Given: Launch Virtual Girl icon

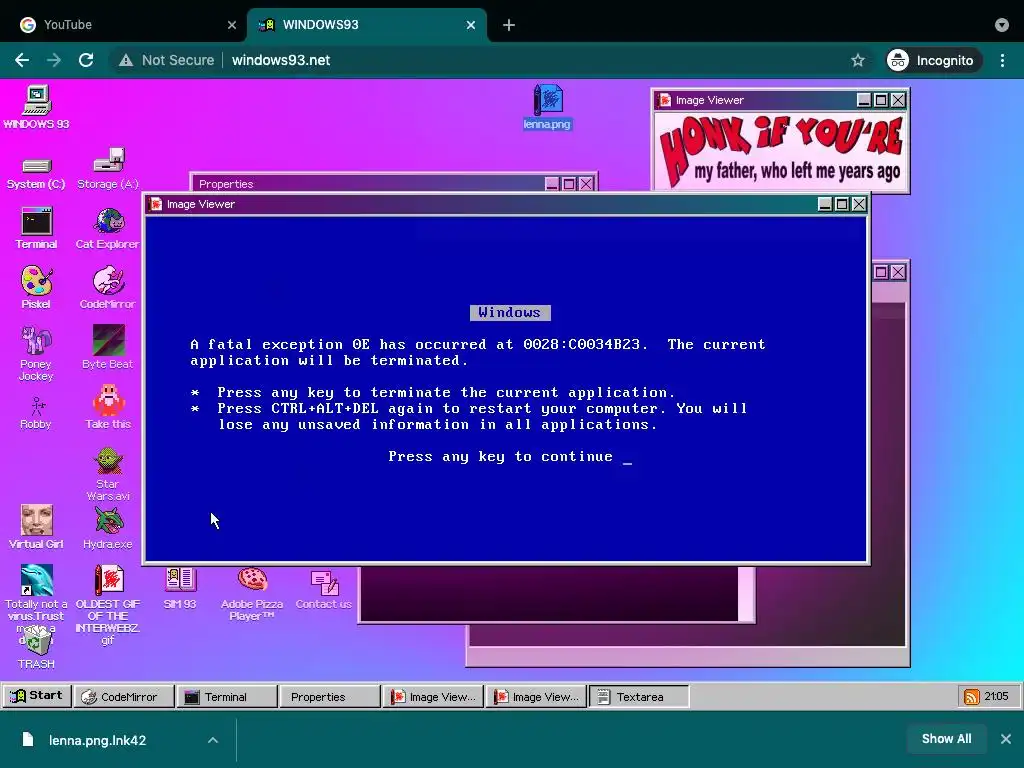Looking at the screenshot, I should [x=36, y=526].
